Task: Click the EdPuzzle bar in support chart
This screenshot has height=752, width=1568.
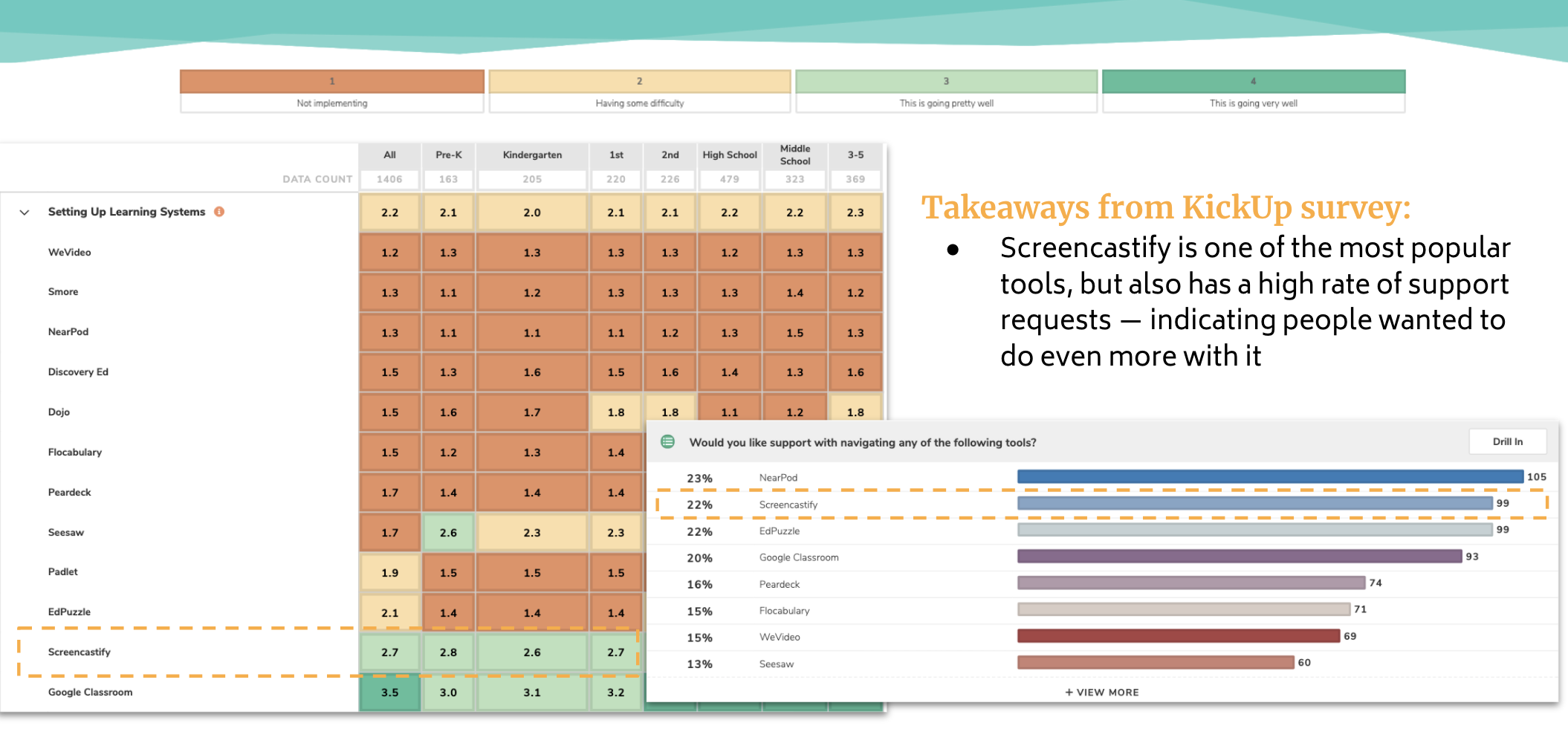Action: (x=1255, y=530)
